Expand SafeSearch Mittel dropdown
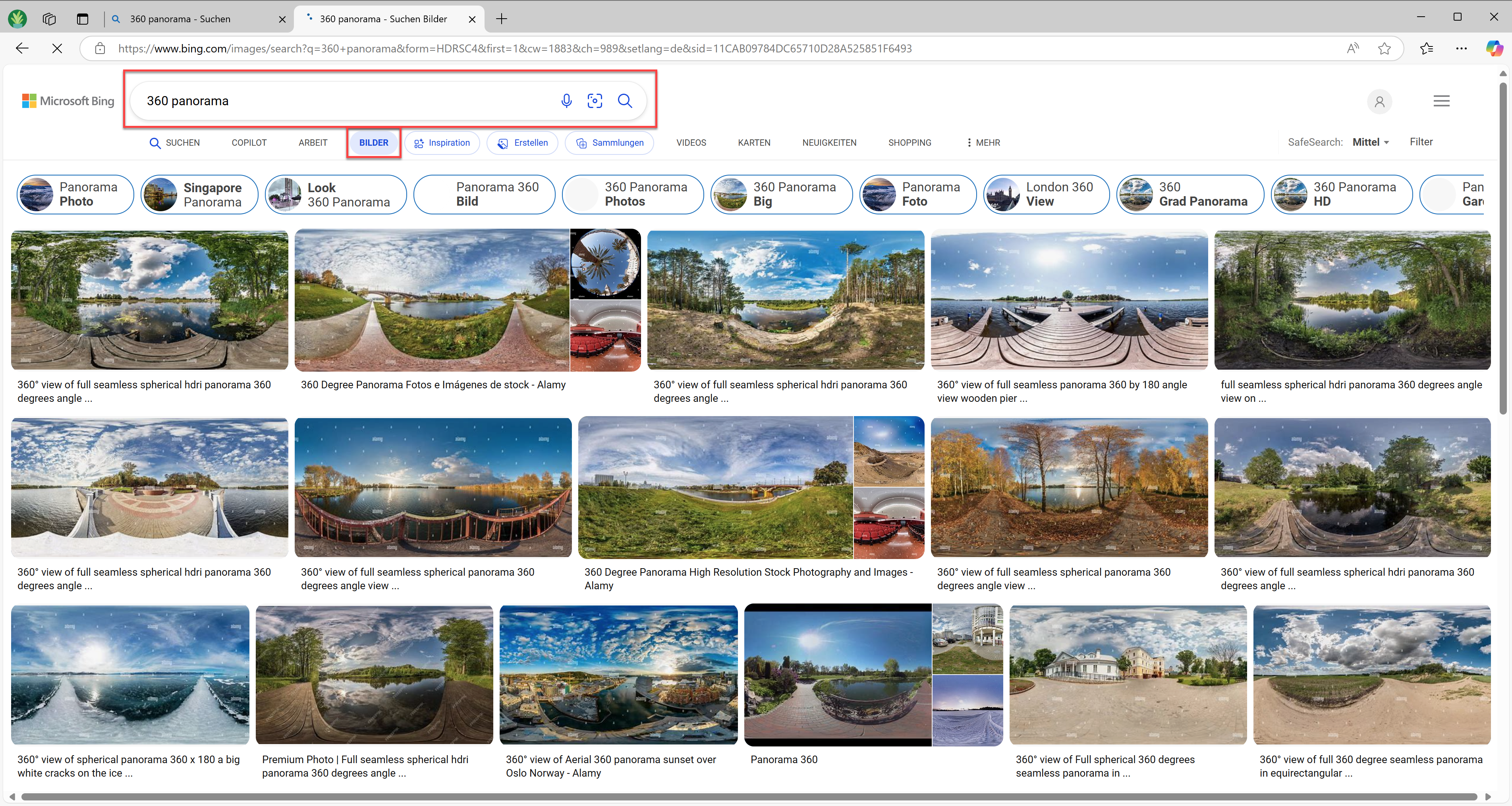1512x806 pixels. (1371, 142)
